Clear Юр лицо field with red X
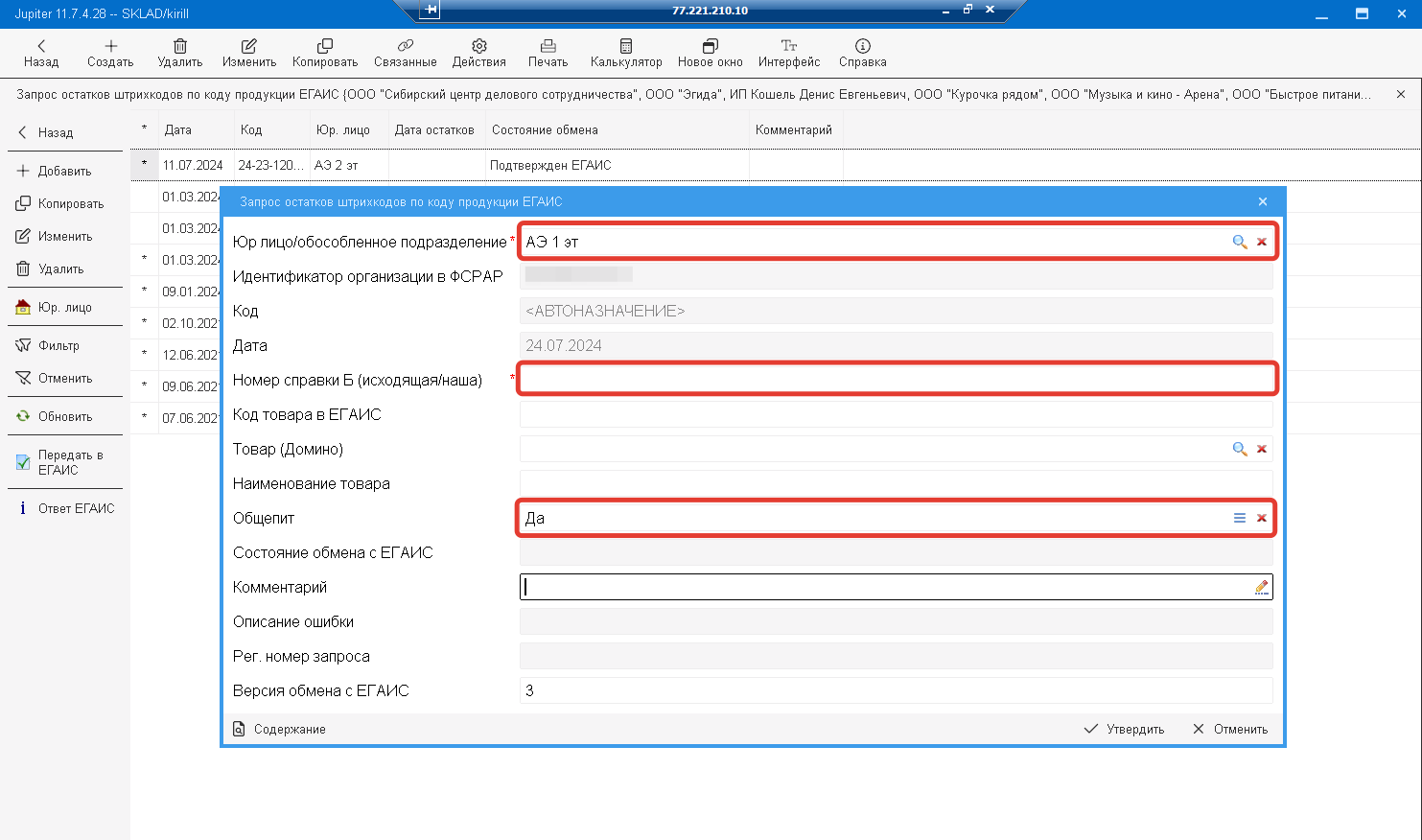Image resolution: width=1422 pixels, height=840 pixels. click(1262, 242)
